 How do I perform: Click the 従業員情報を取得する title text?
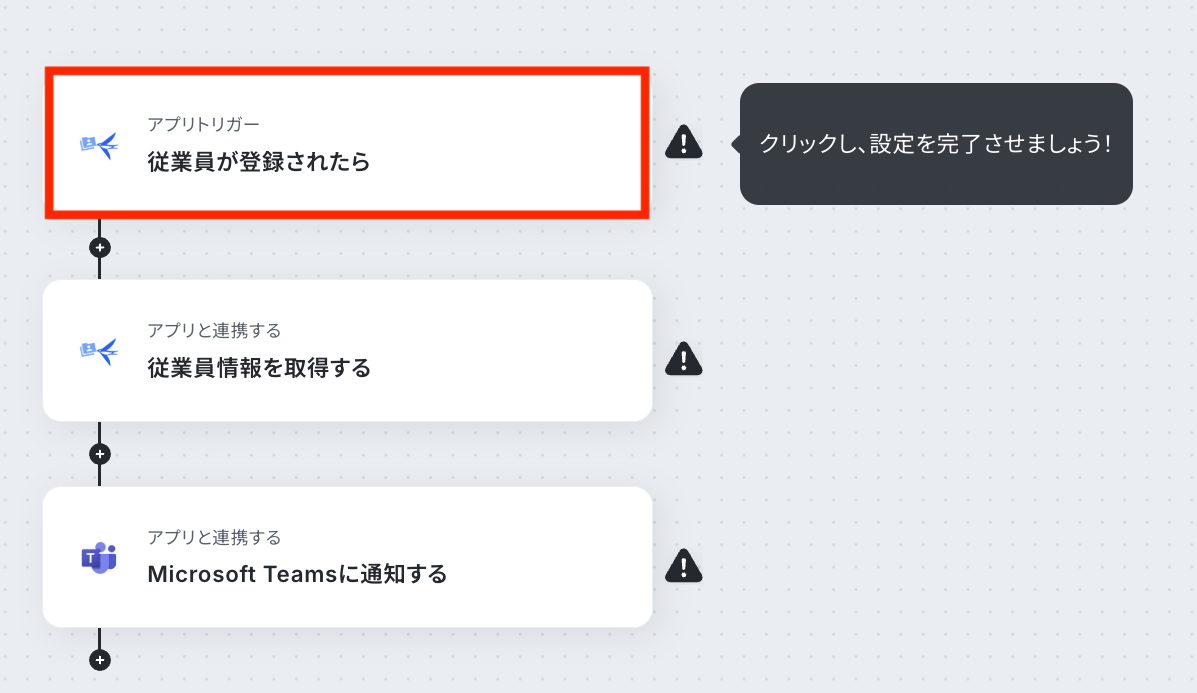click(259, 368)
